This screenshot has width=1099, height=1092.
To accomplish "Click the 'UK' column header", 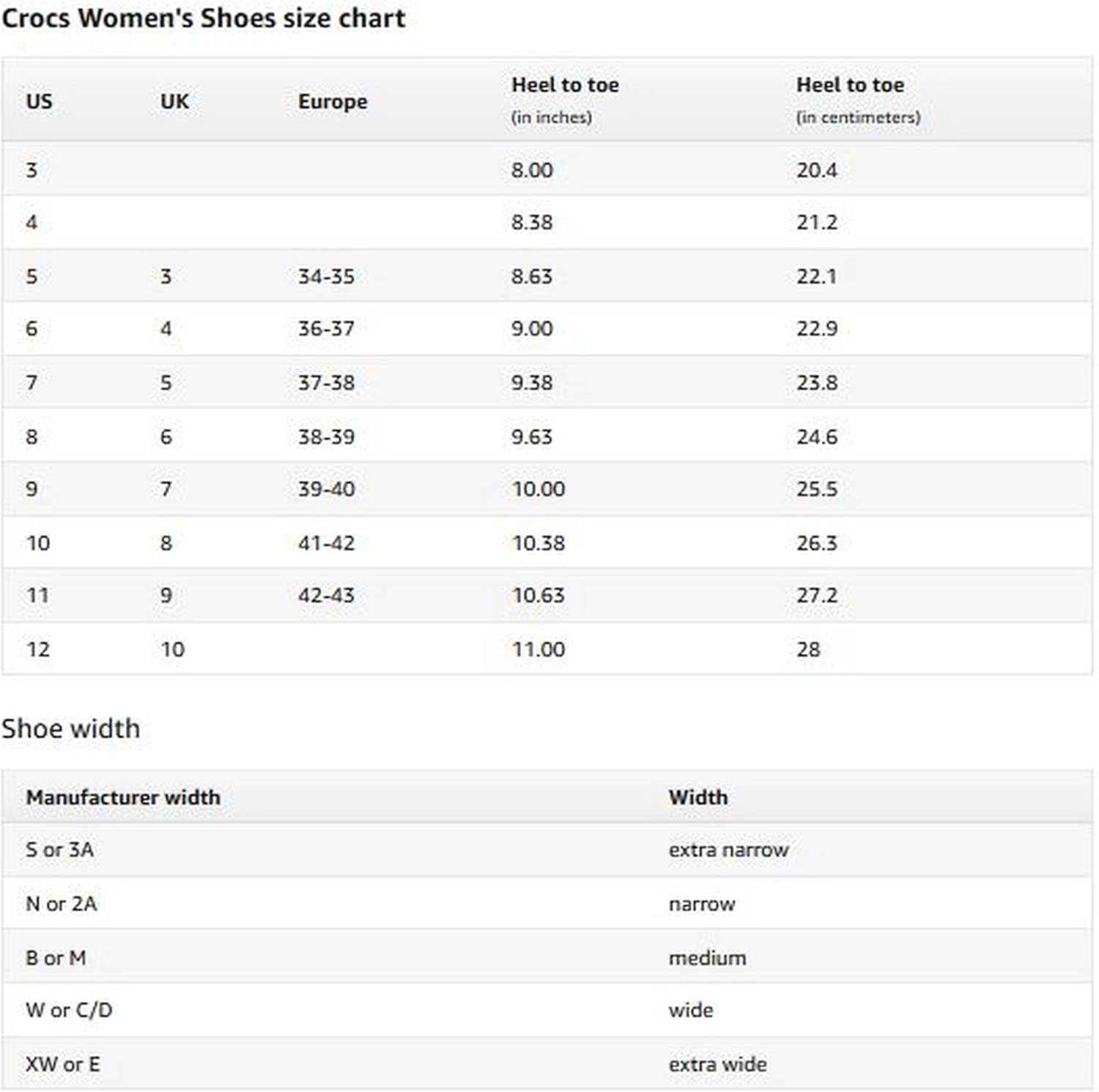I will point(174,101).
